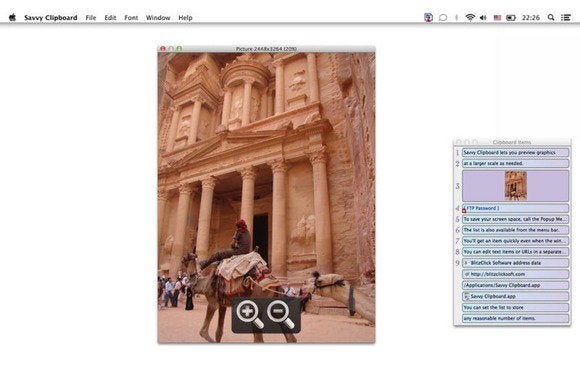The height and width of the screenshot is (388, 580).
Task: Select item 'You can set the list to store'
Action: tap(515, 307)
